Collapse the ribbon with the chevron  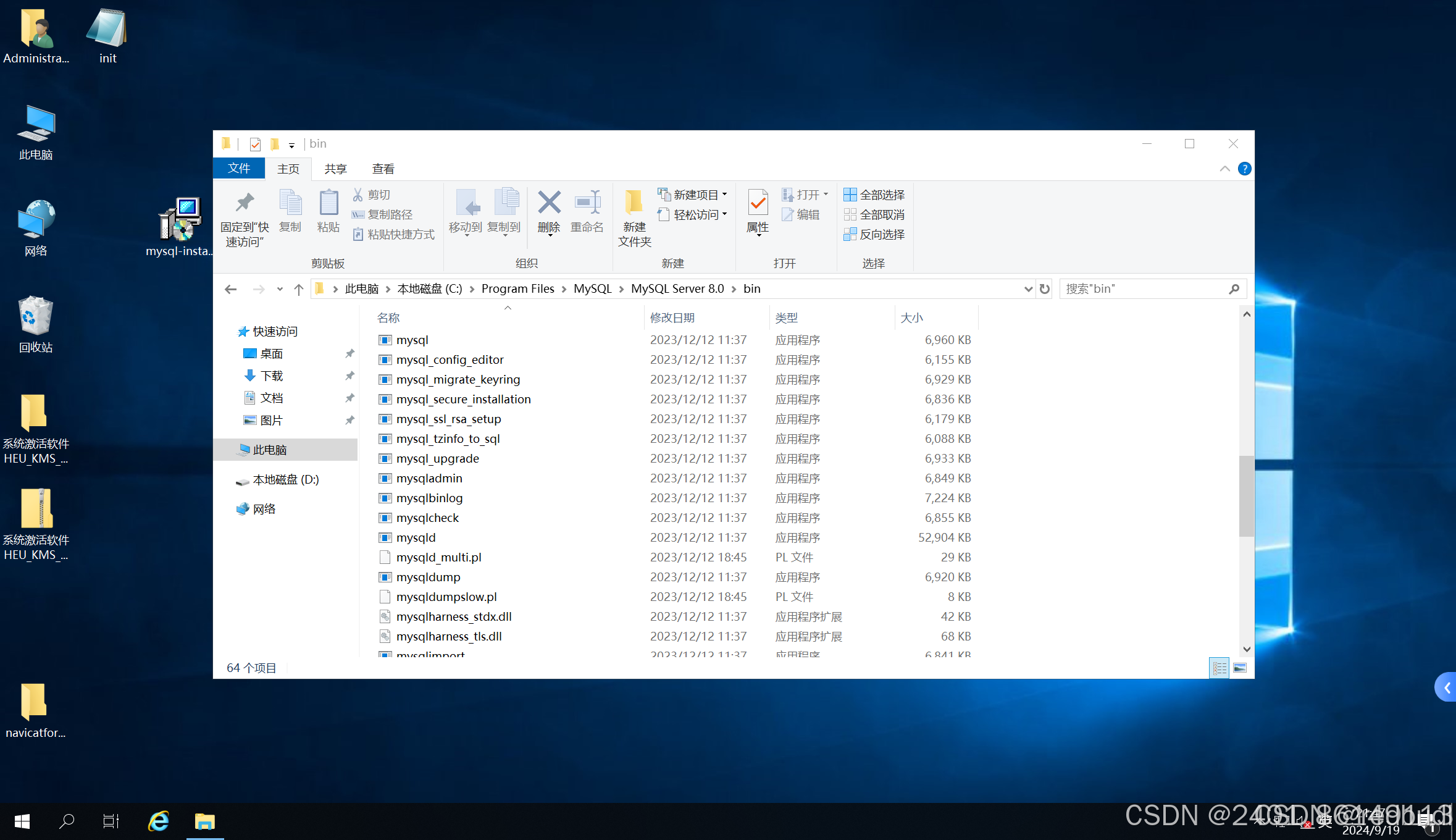pyautogui.click(x=1224, y=169)
